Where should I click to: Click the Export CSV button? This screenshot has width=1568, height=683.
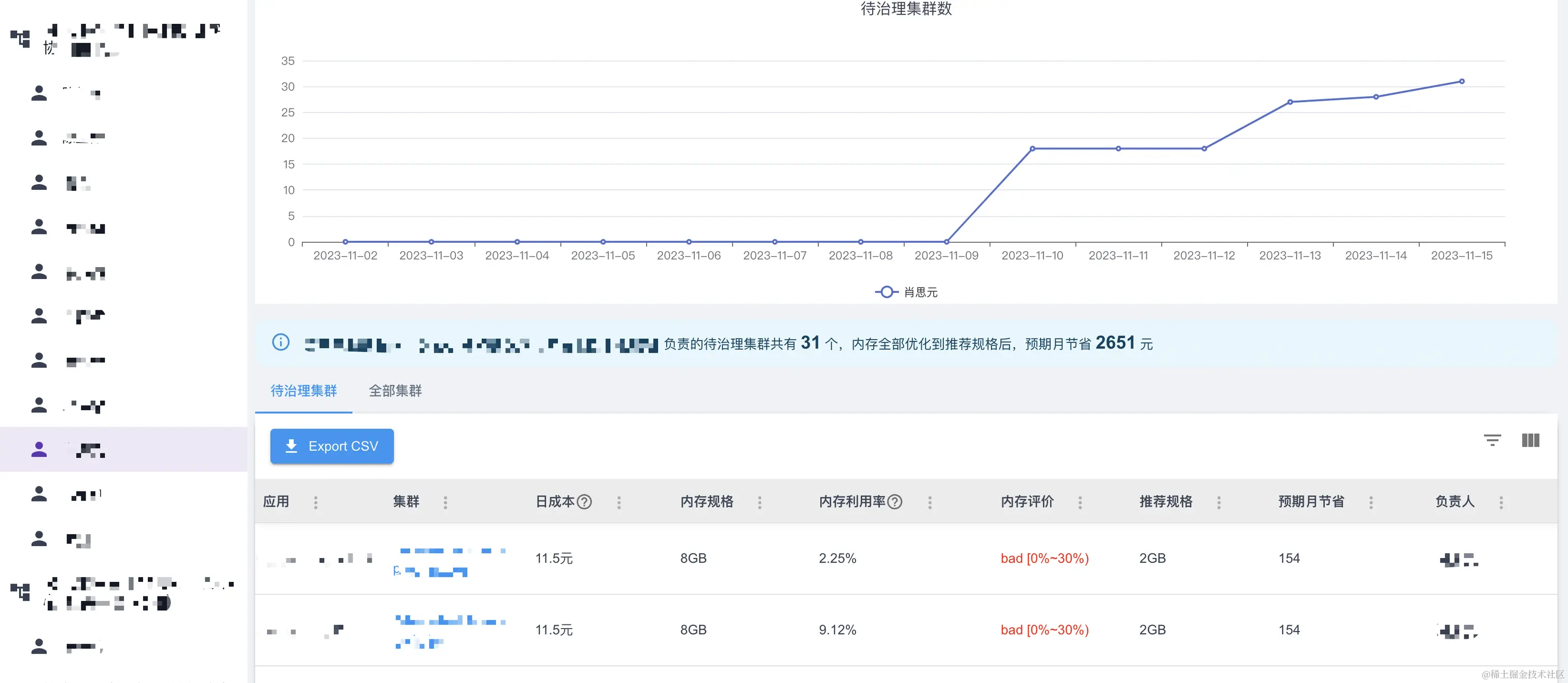point(332,446)
